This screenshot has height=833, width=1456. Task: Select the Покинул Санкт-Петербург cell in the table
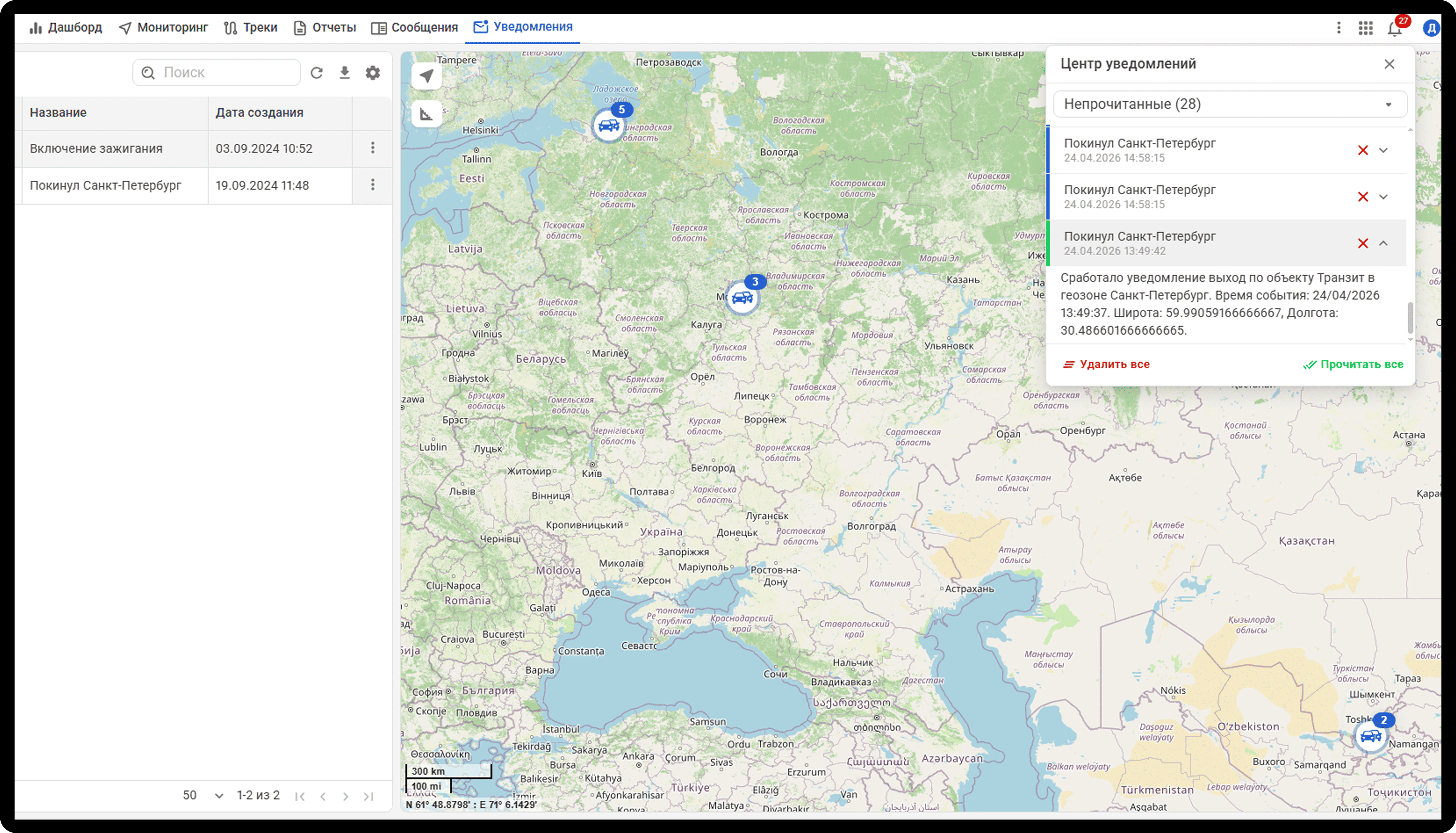click(x=115, y=185)
